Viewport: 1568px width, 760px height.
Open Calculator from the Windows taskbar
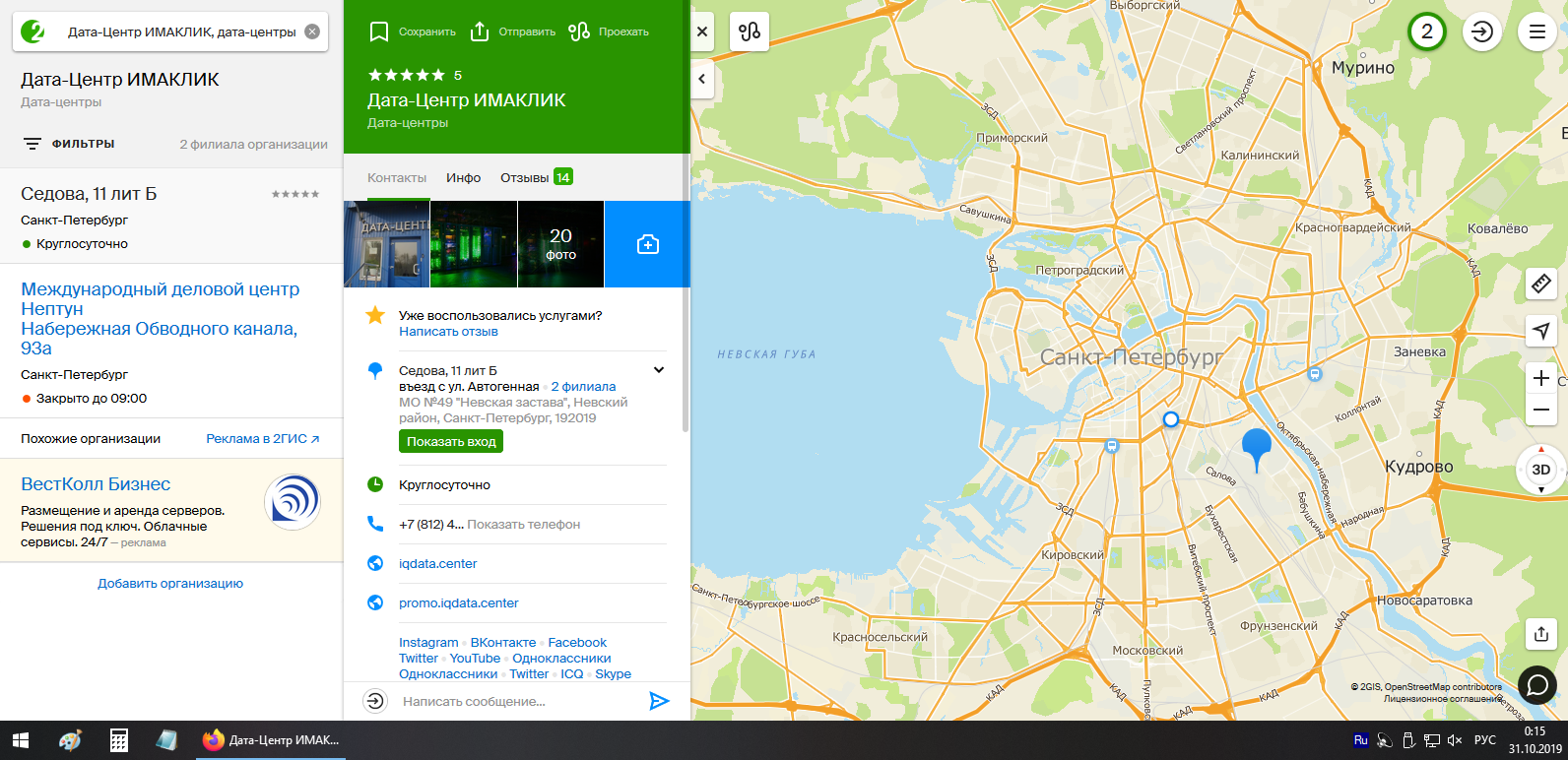coord(119,740)
